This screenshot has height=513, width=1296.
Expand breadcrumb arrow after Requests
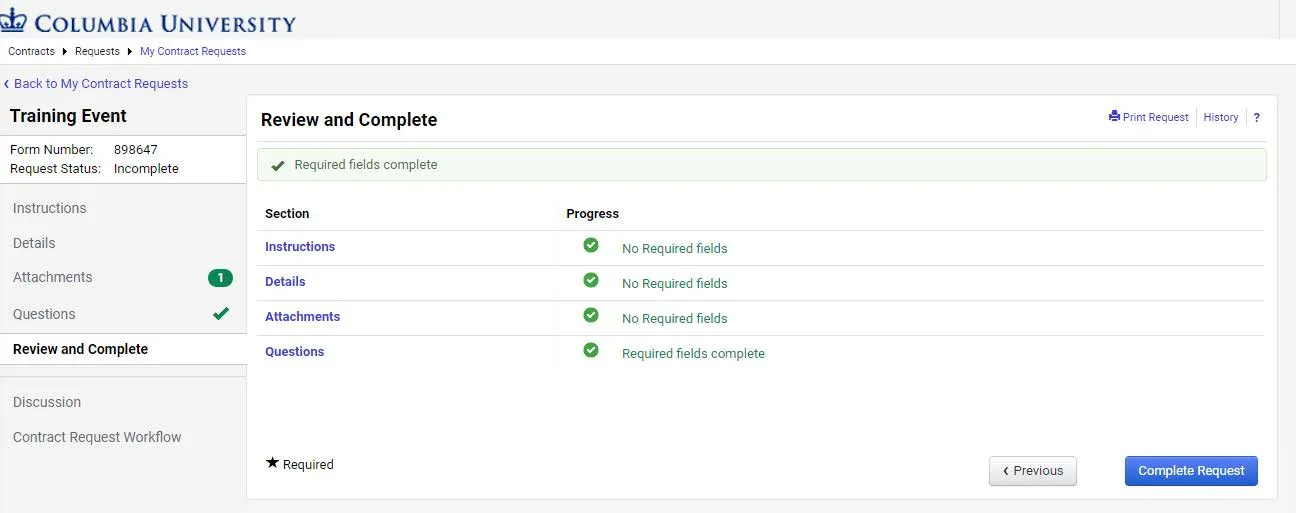click(x=130, y=51)
